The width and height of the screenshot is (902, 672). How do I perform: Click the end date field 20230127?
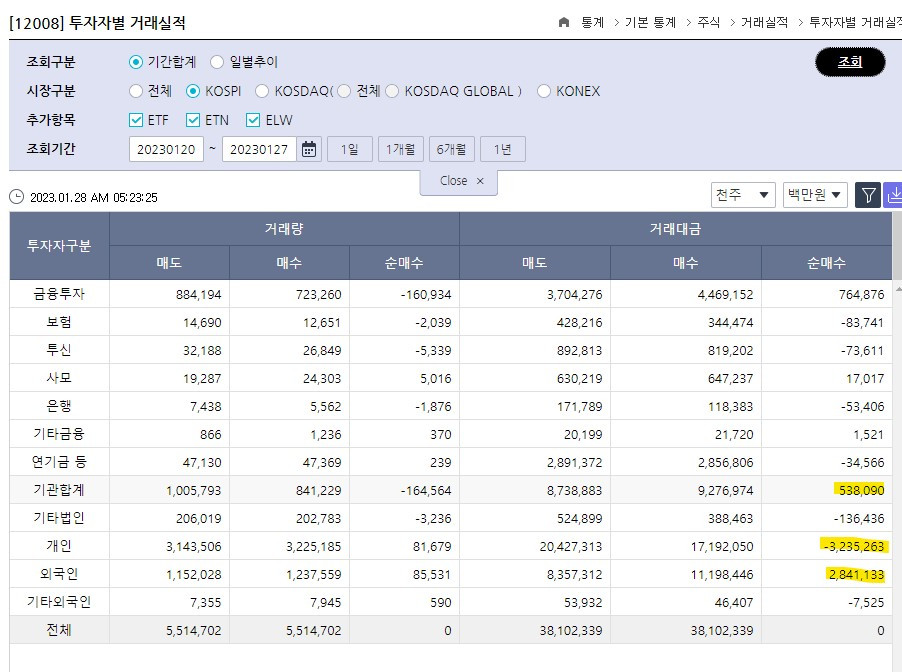[259, 149]
